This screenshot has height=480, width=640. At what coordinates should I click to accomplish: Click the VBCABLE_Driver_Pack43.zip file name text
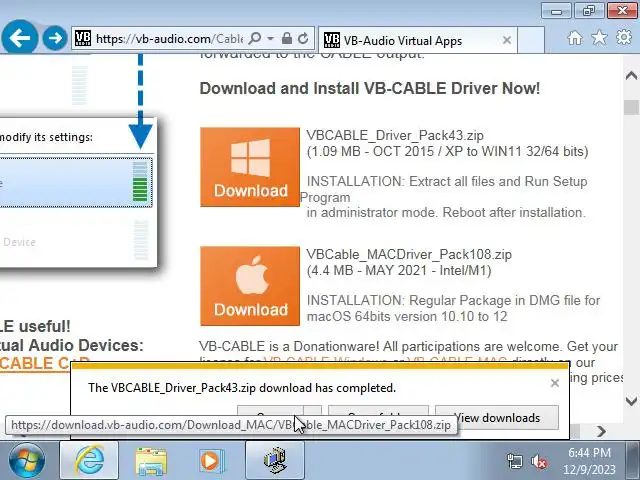tap(395, 136)
